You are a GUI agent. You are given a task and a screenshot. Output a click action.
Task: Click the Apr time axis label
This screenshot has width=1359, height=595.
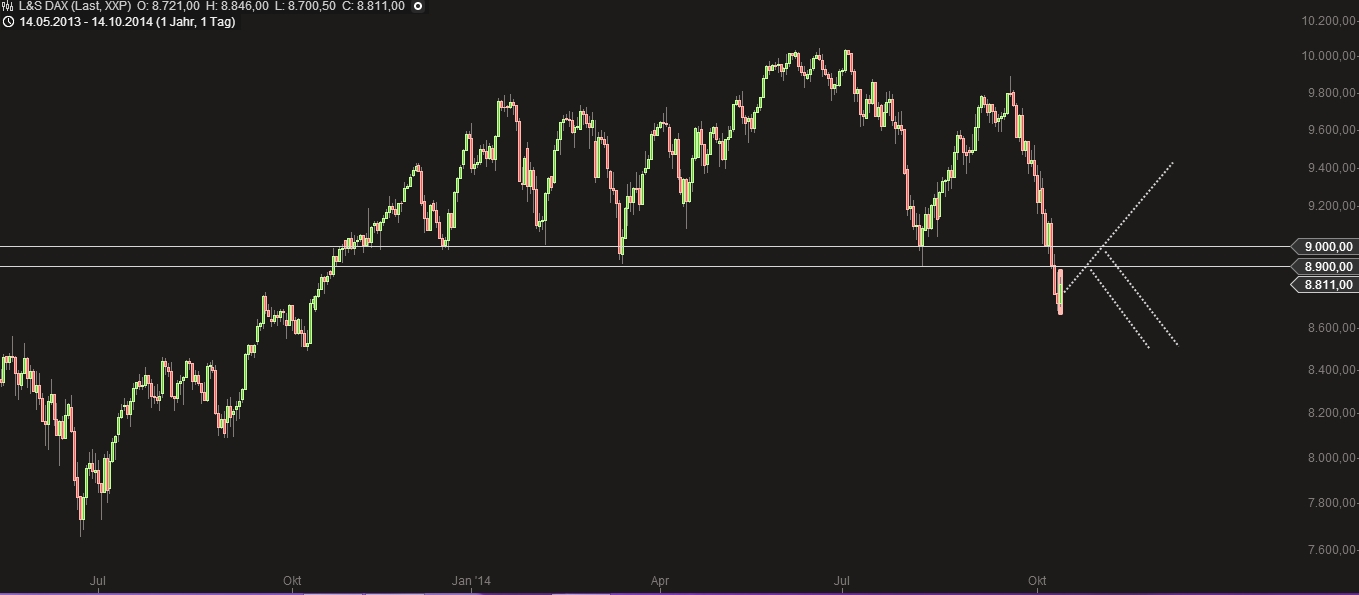660,580
